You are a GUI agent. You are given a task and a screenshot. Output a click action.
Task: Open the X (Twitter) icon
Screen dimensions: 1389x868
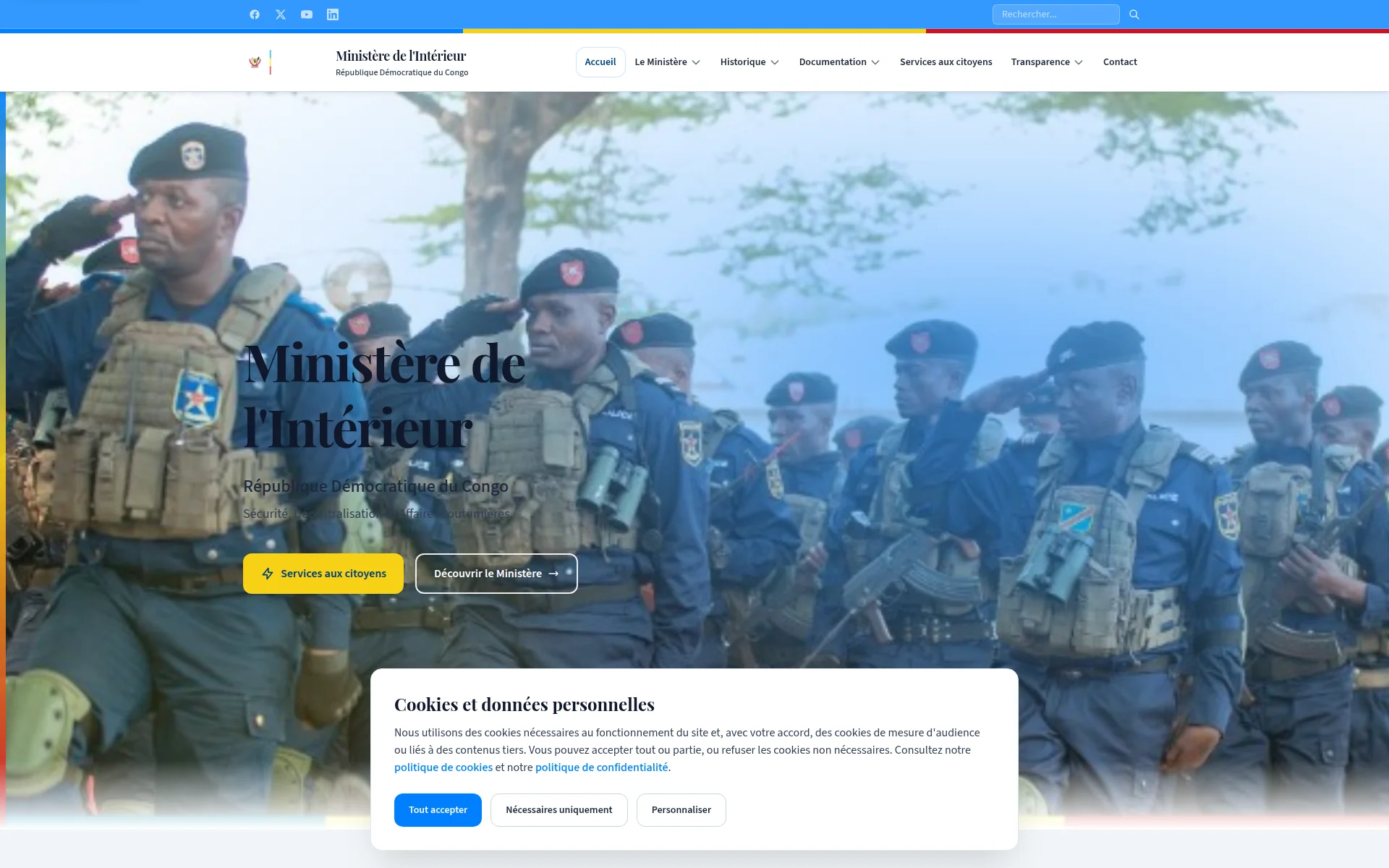[281, 14]
